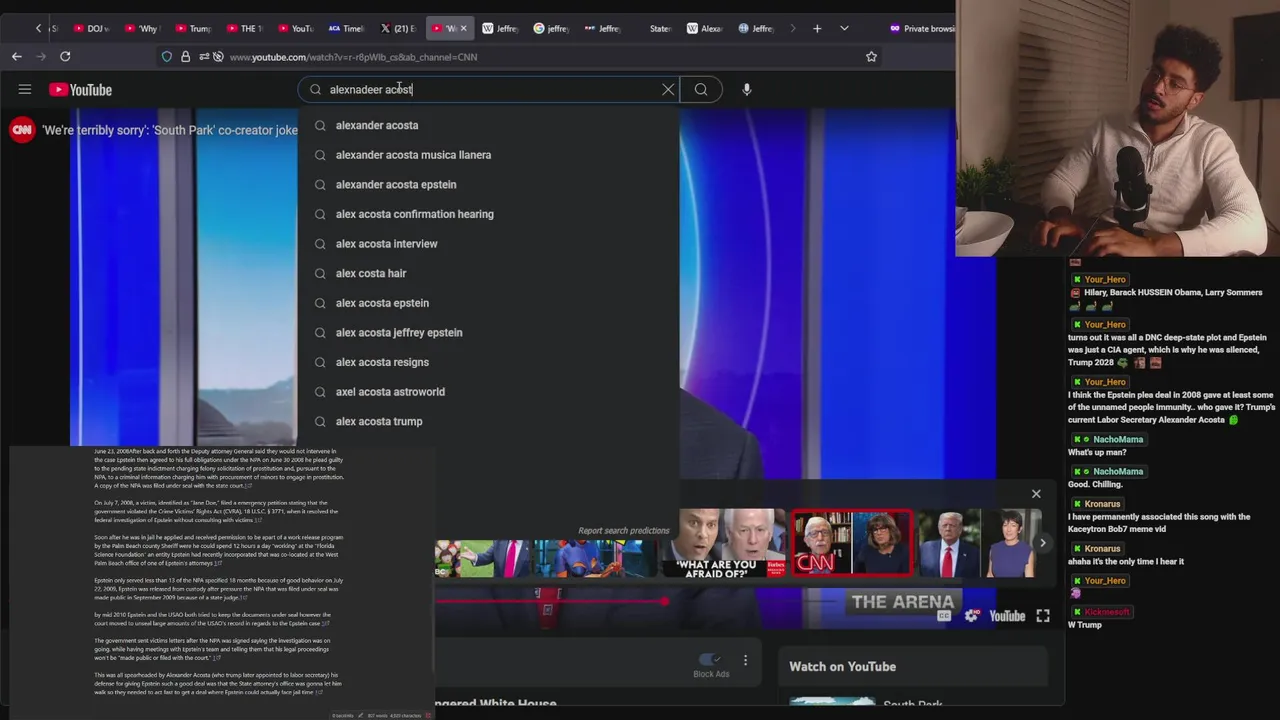Start voice search with the microphone
The width and height of the screenshot is (1280, 720).
pos(746,90)
